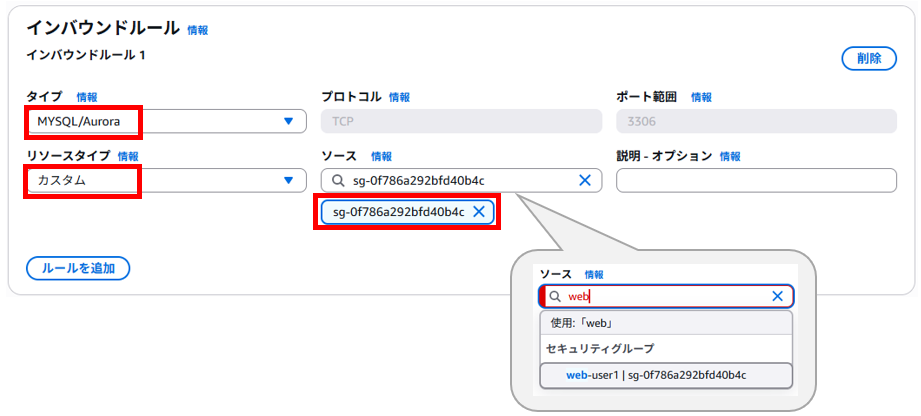Select web-user1 security group suggestion

pyautogui.click(x=666, y=375)
